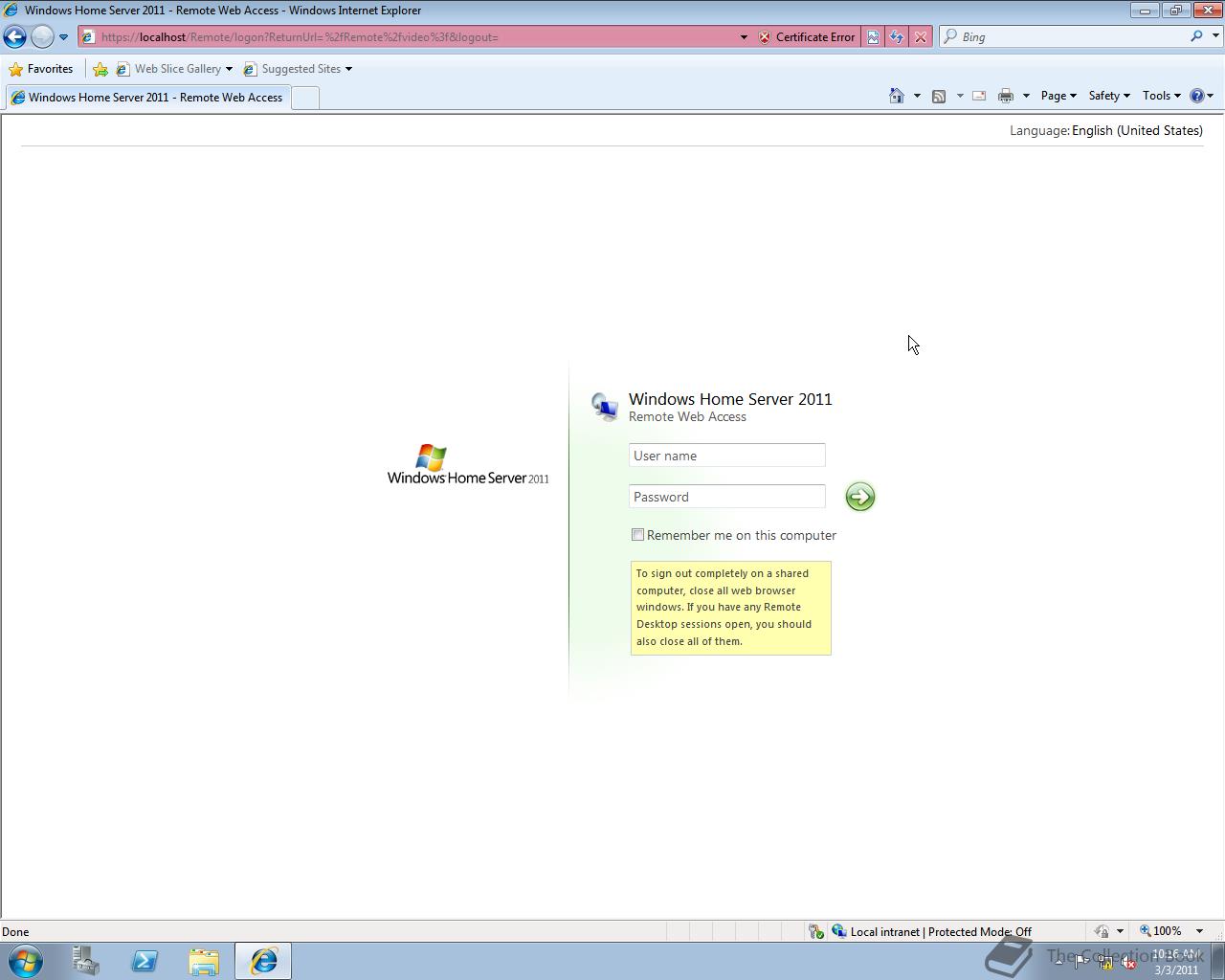Viewport: 1225px width, 980px height.
Task: Click the Stop loading X icon
Action: [x=921, y=37]
